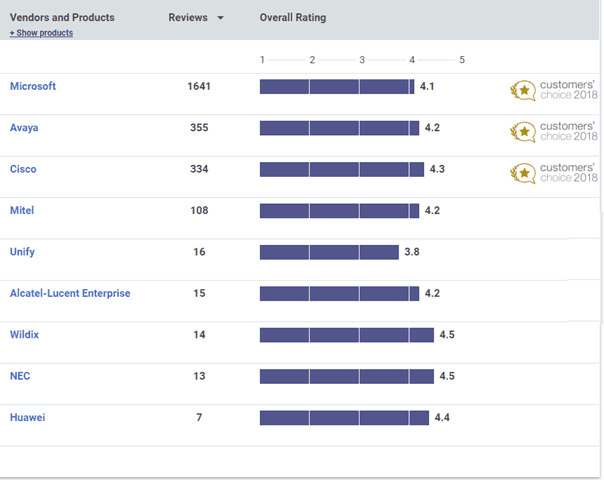
Task: Open the Alcatel-Lucent Enterprise link
Action: click(70, 293)
